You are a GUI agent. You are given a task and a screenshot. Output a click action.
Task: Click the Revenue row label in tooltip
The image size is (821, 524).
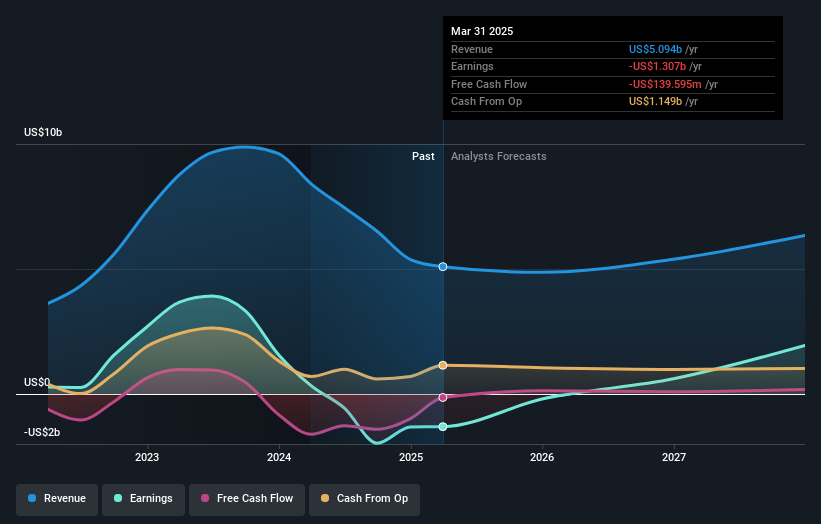(472, 49)
